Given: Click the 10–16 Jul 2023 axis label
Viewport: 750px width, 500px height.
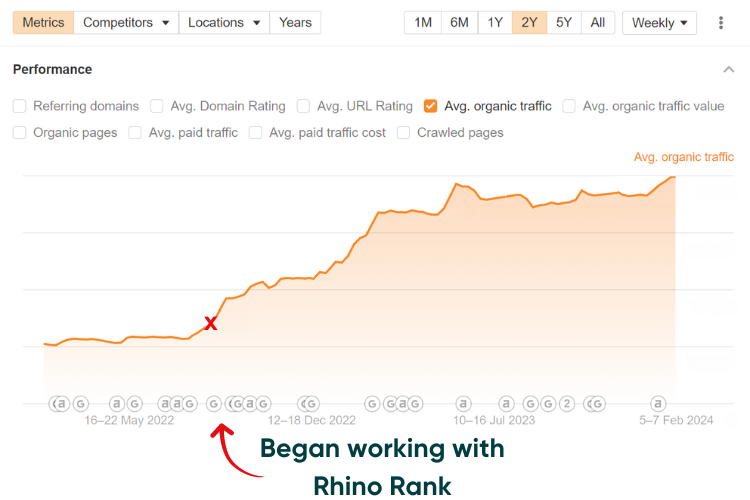Looking at the screenshot, I should [494, 420].
